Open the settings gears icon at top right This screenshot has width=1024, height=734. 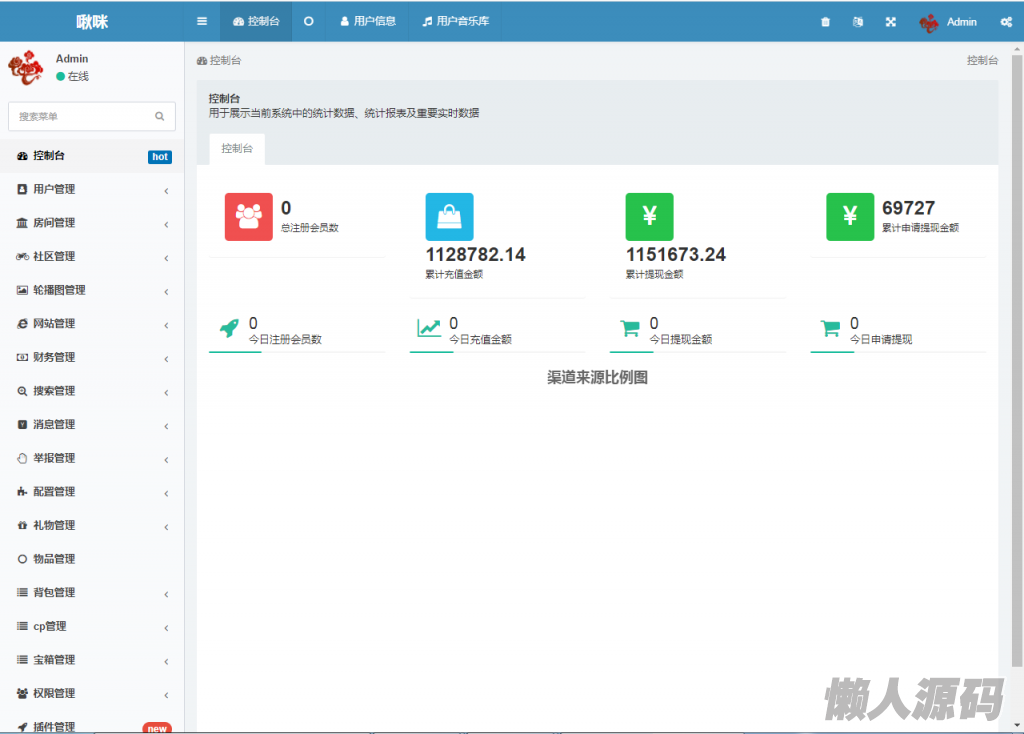click(x=1006, y=22)
